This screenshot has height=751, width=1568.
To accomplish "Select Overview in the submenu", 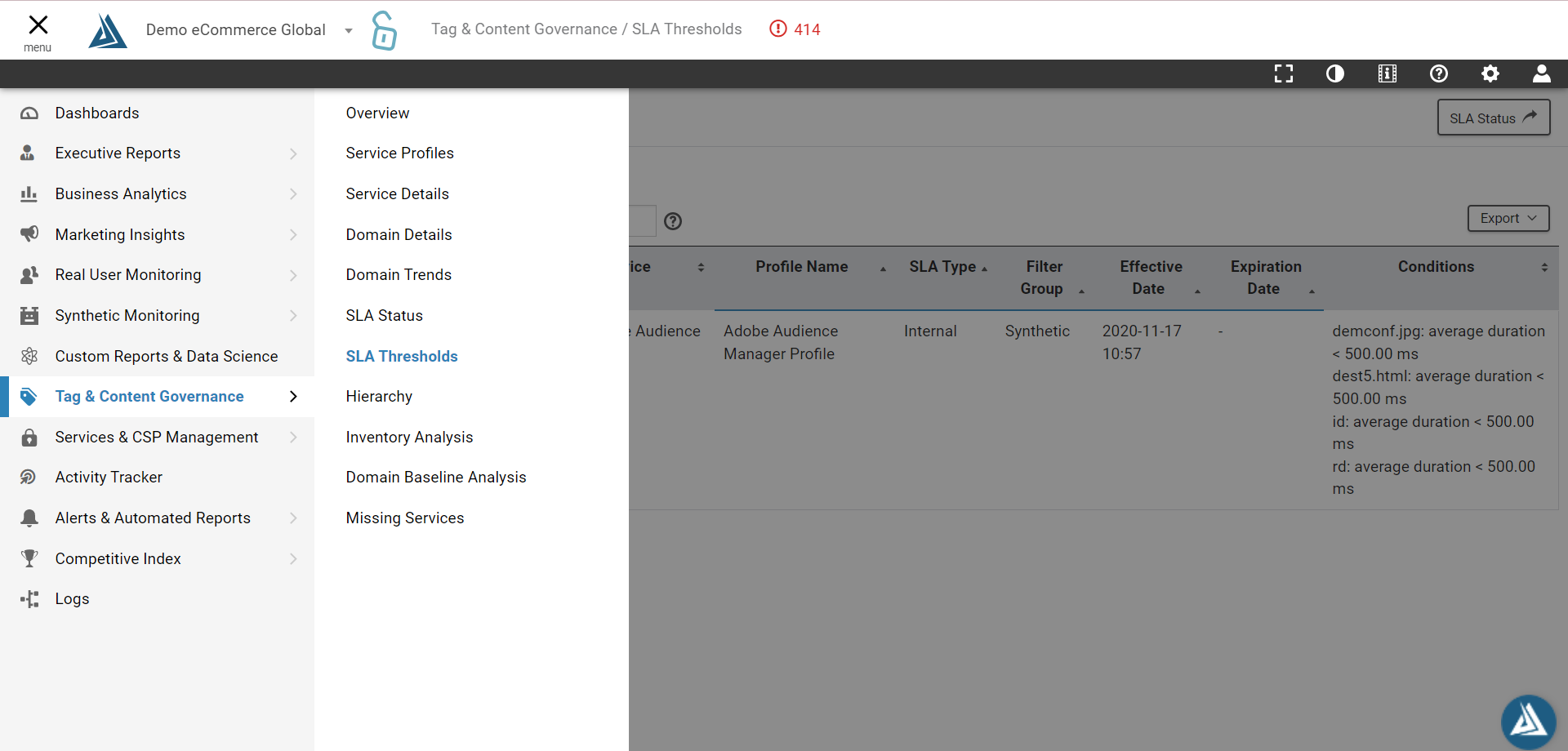I will coord(377,113).
